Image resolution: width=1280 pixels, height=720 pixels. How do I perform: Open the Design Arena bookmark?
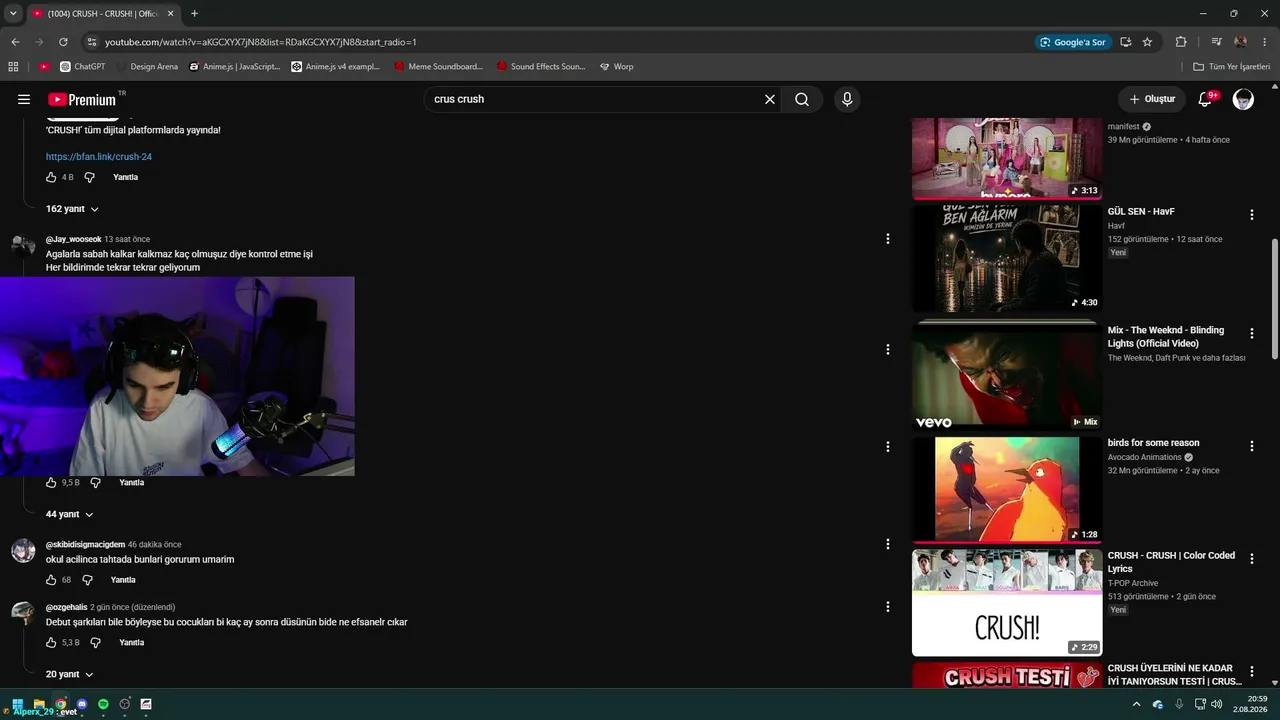tap(147, 67)
